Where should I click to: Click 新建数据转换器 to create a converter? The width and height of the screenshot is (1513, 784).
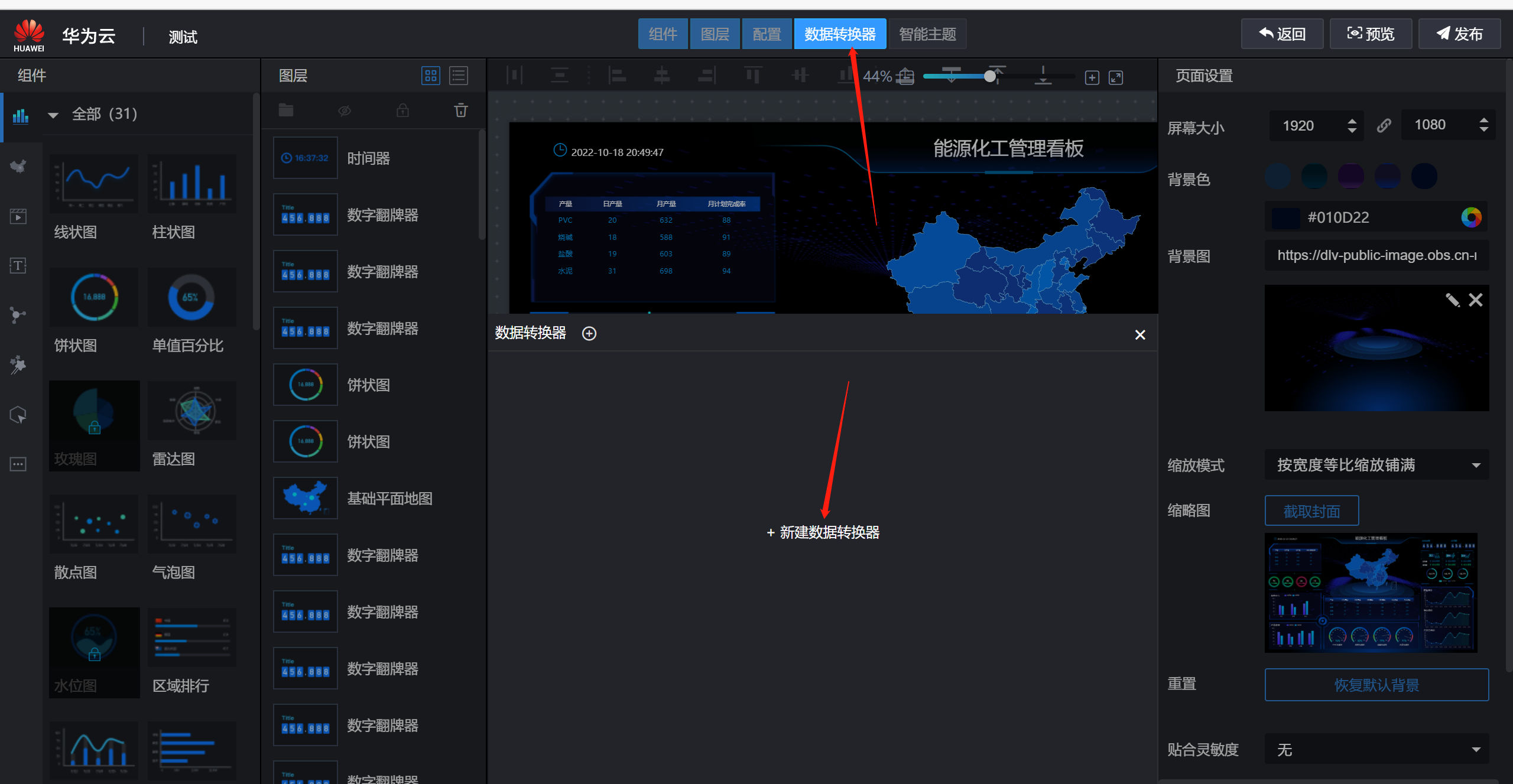pyautogui.click(x=823, y=532)
